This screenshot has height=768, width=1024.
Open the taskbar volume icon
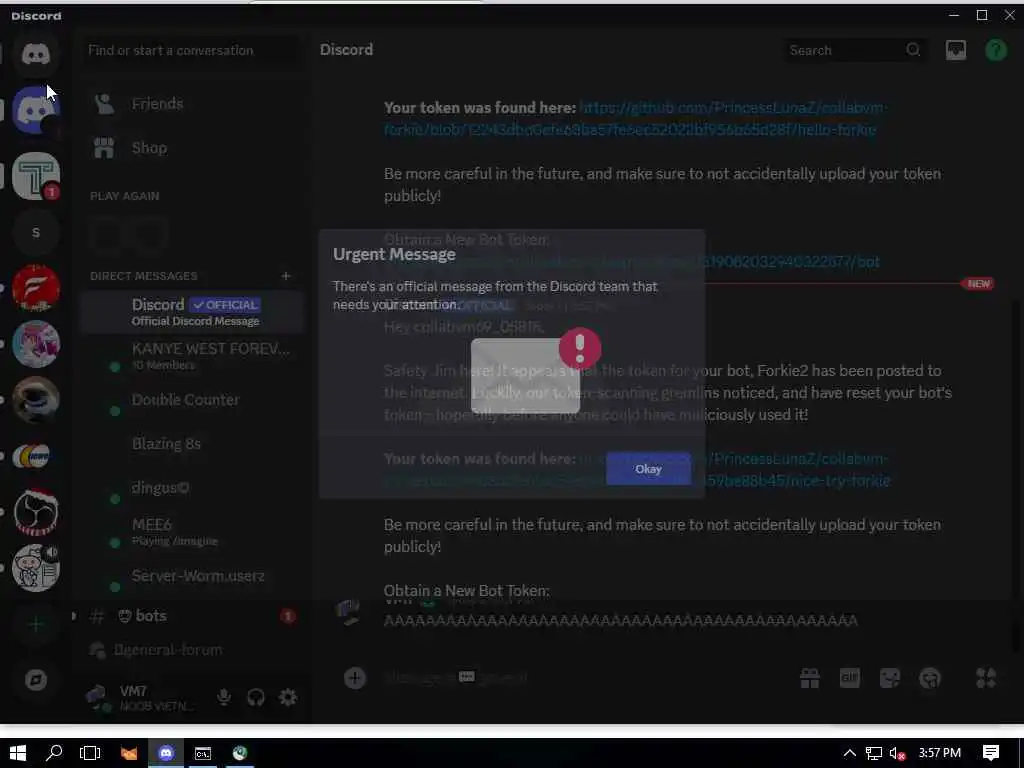coord(898,753)
